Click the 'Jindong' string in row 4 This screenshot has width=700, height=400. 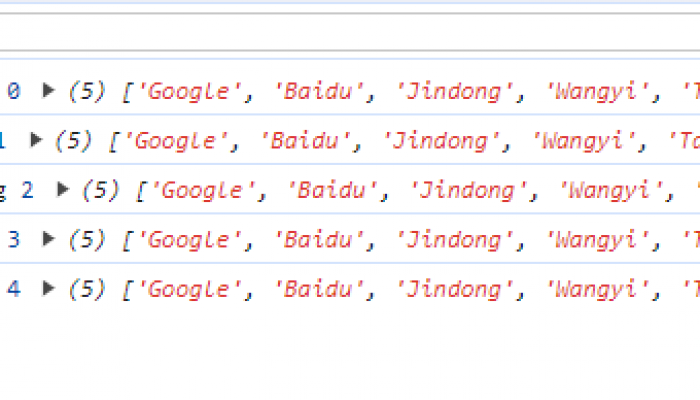454,290
